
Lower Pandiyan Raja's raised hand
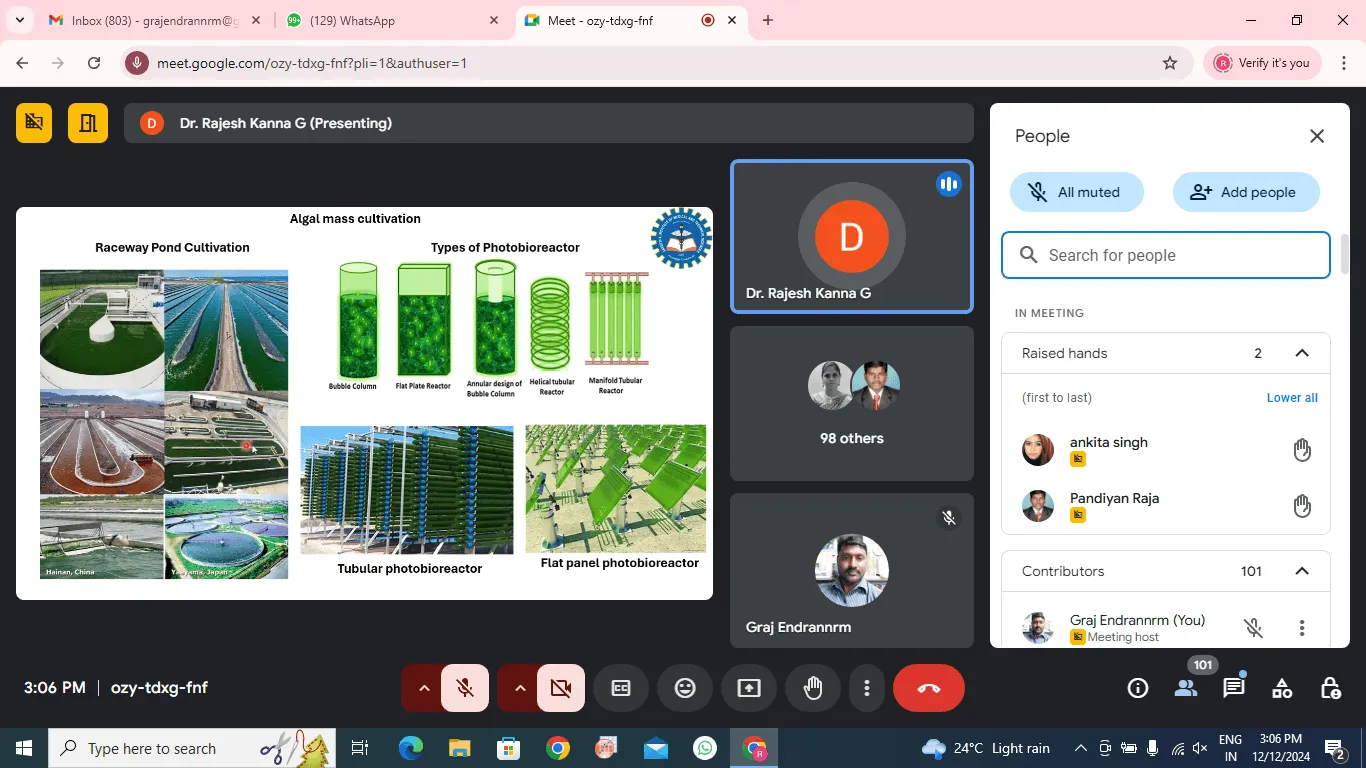tap(1302, 506)
